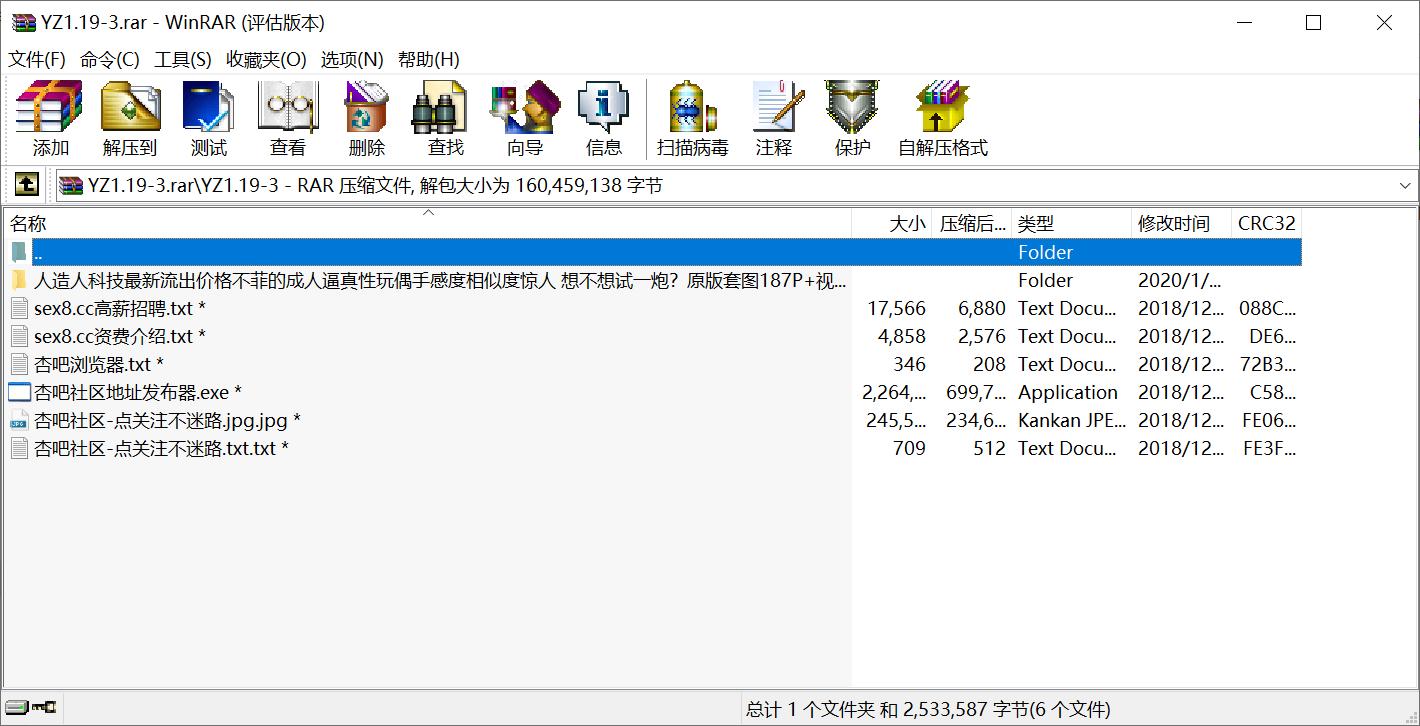Click the 2020/1/... modified date cell
1420x726 pixels.
coord(1180,280)
